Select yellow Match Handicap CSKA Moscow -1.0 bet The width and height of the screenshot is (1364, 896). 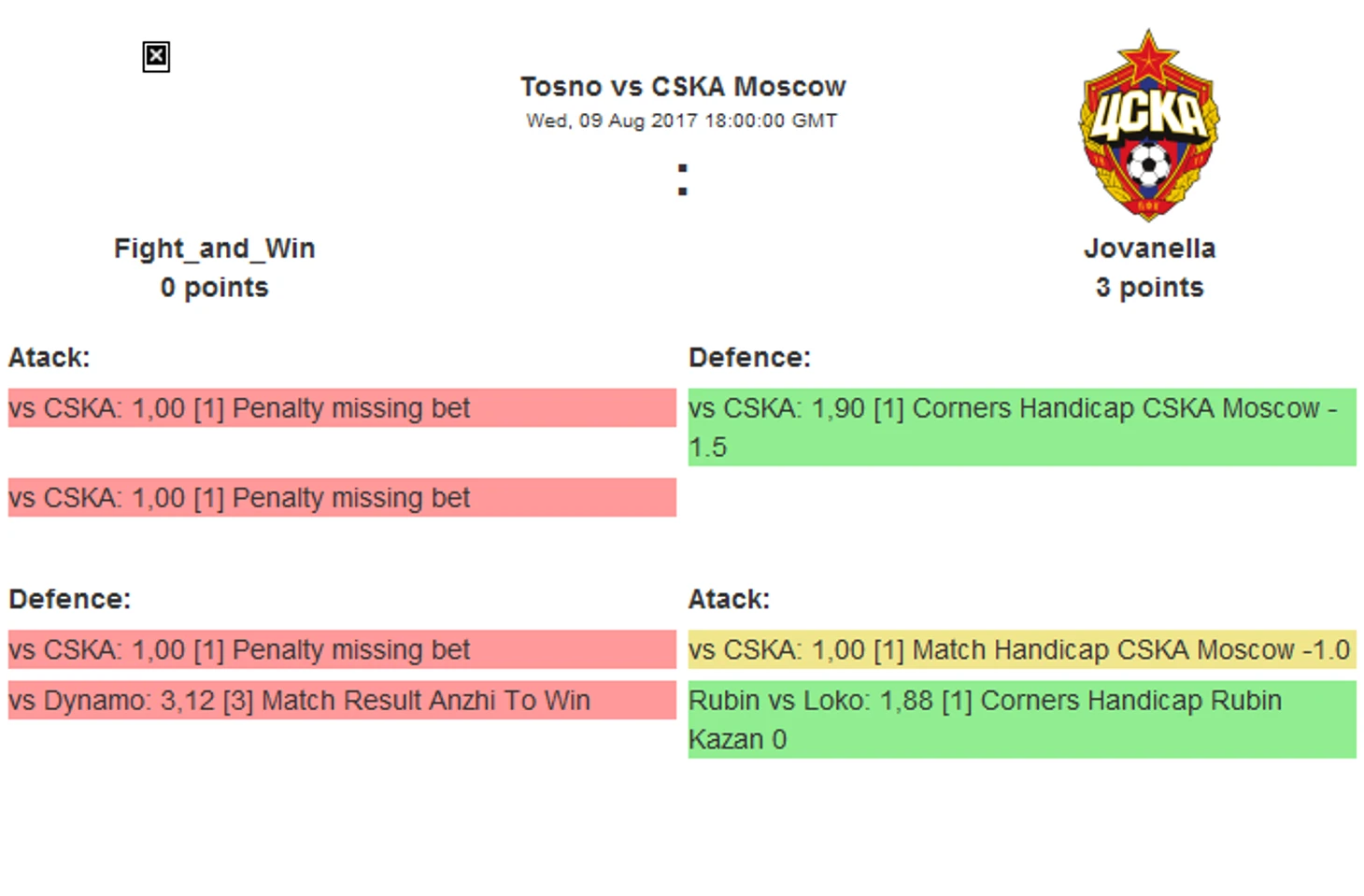click(x=1022, y=649)
